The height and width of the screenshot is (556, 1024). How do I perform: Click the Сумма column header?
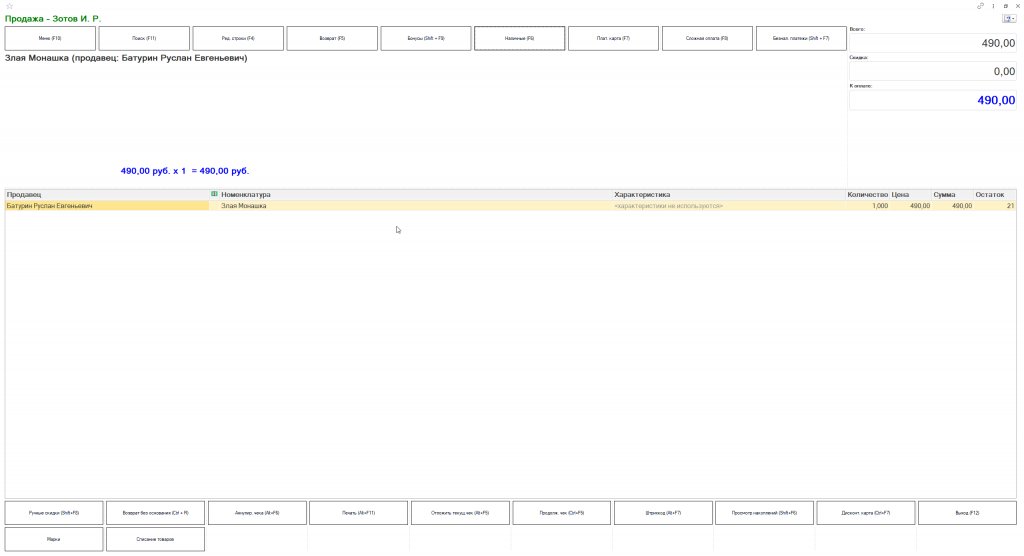(x=952, y=195)
